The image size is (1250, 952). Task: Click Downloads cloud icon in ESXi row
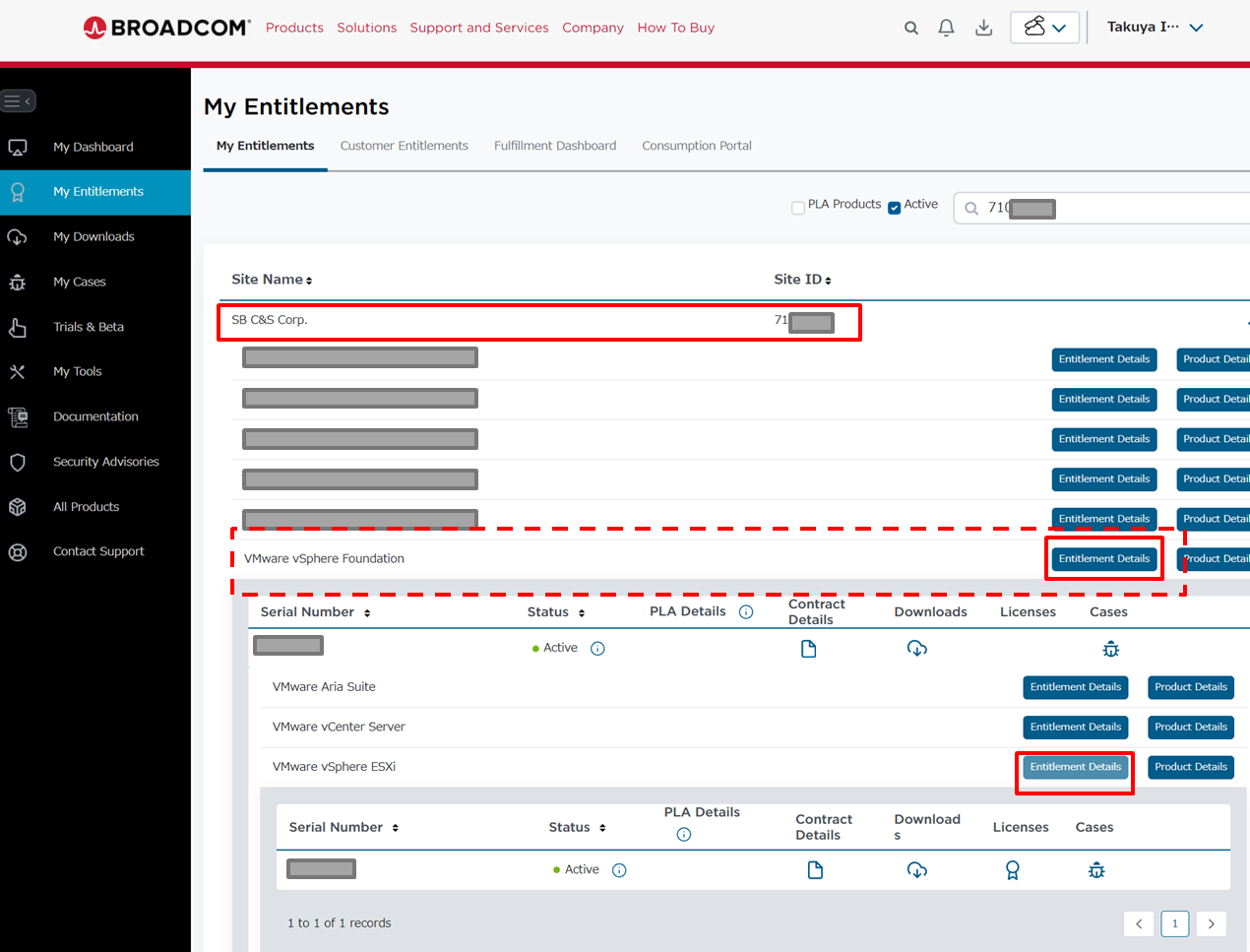click(x=917, y=870)
